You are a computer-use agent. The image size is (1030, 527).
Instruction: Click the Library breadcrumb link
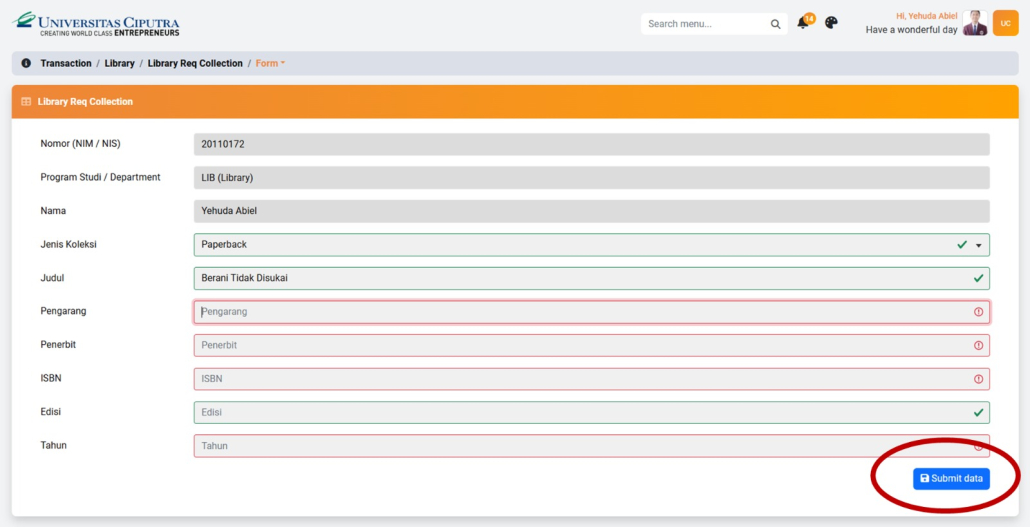119,63
